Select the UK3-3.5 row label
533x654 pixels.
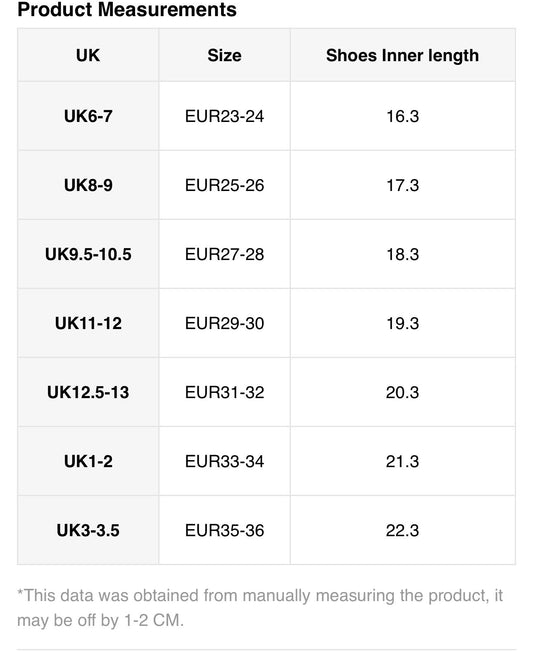coord(88,531)
